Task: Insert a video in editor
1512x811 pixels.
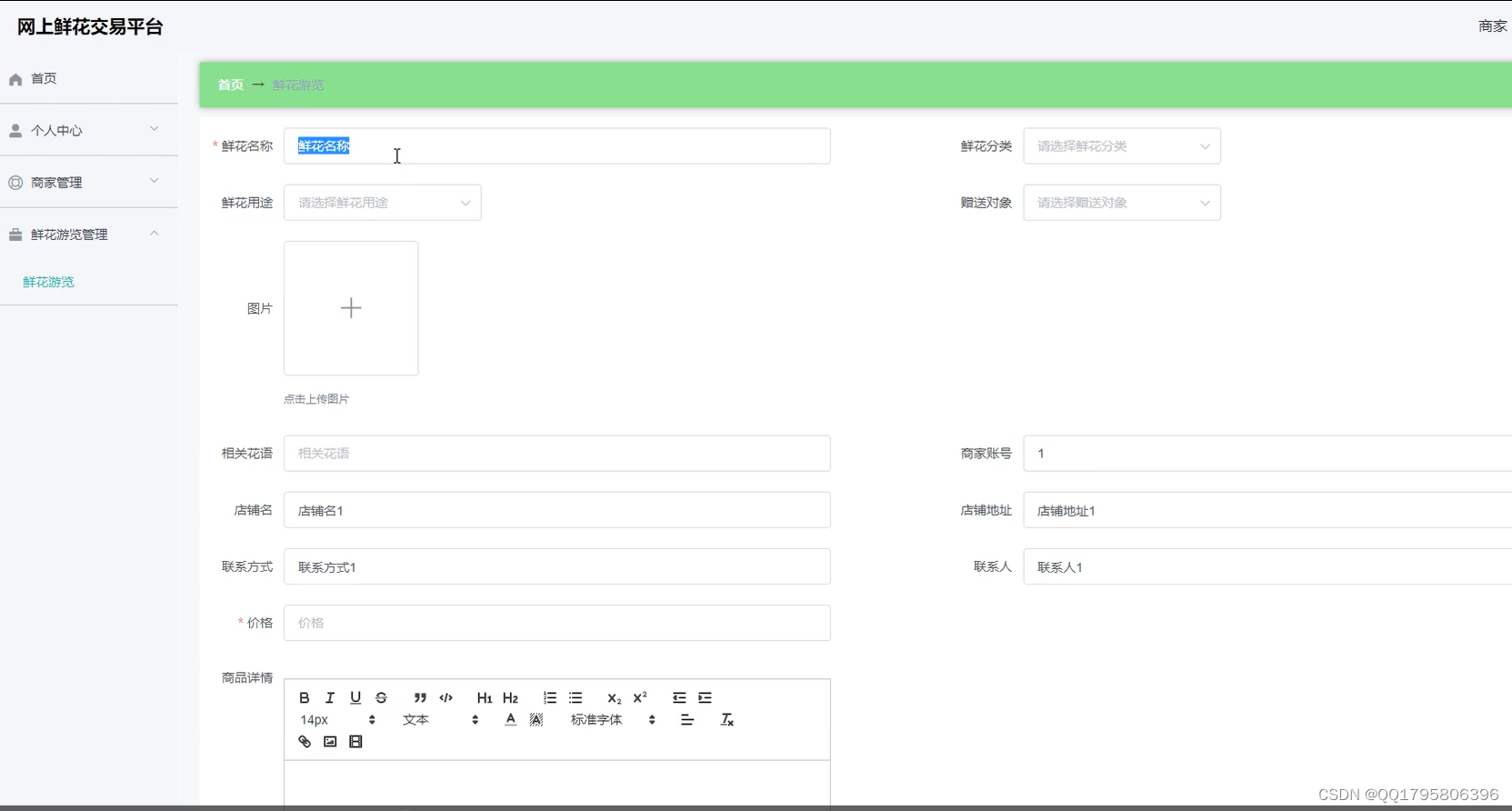Action: (x=355, y=742)
